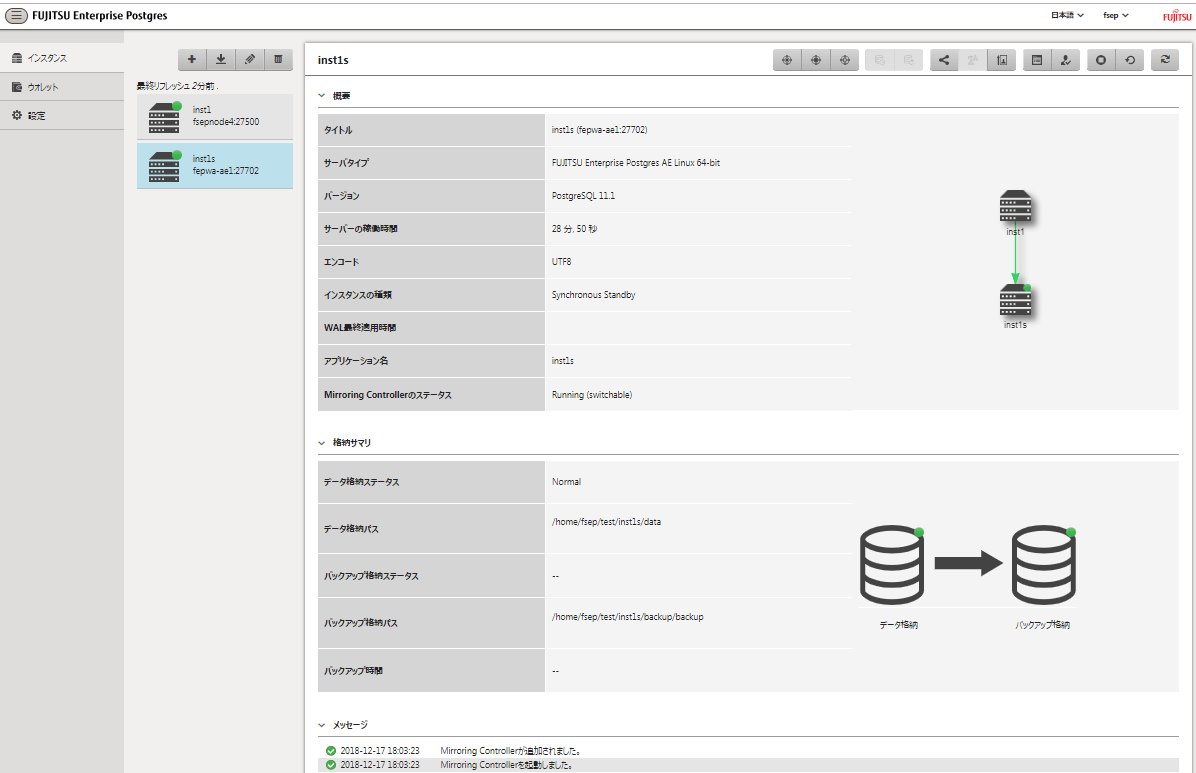The height and width of the screenshot is (773, 1196).
Task: Click the UTF8 encoding value
Action: point(561,261)
